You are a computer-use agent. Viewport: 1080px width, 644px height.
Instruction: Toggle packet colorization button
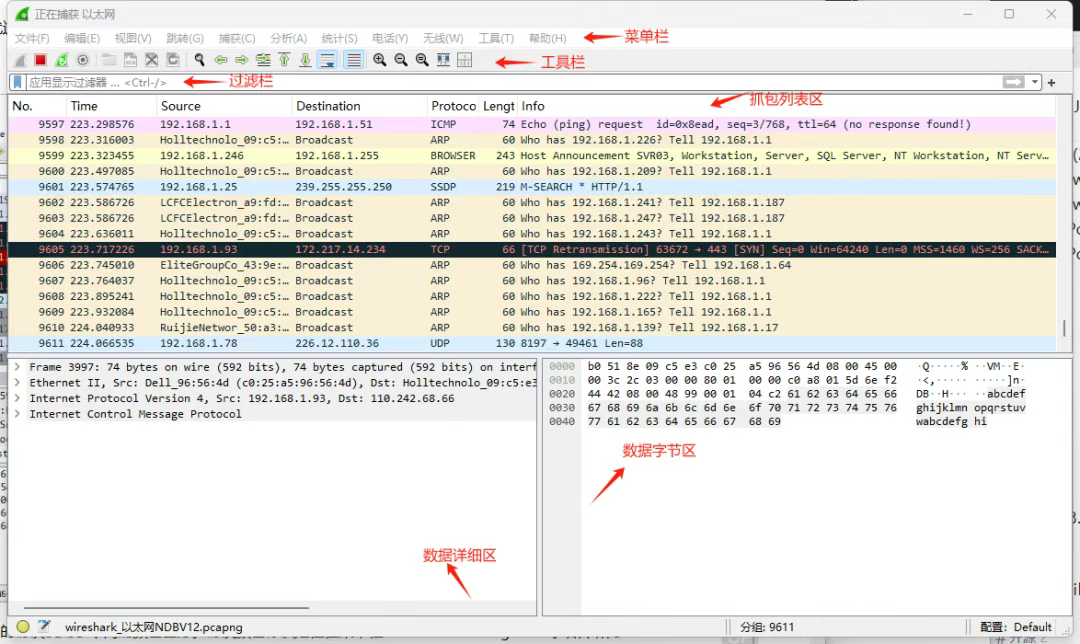click(353, 60)
